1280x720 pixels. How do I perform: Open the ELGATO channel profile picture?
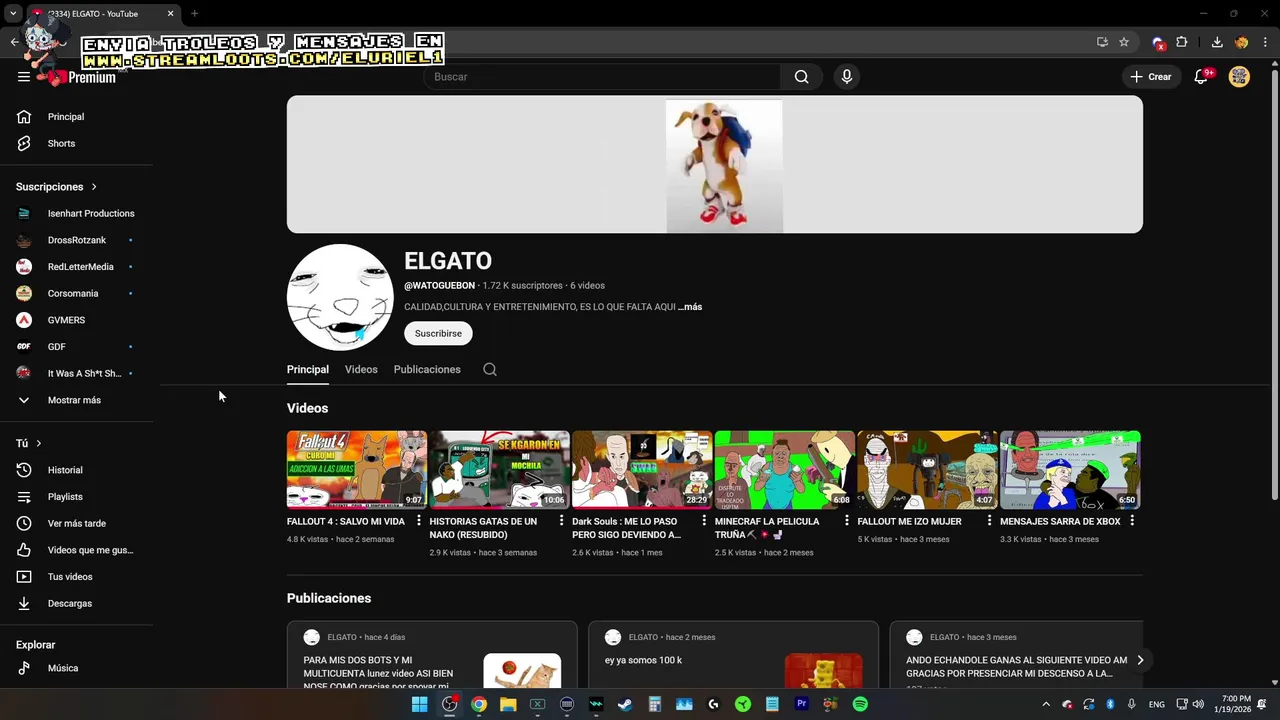tap(340, 297)
